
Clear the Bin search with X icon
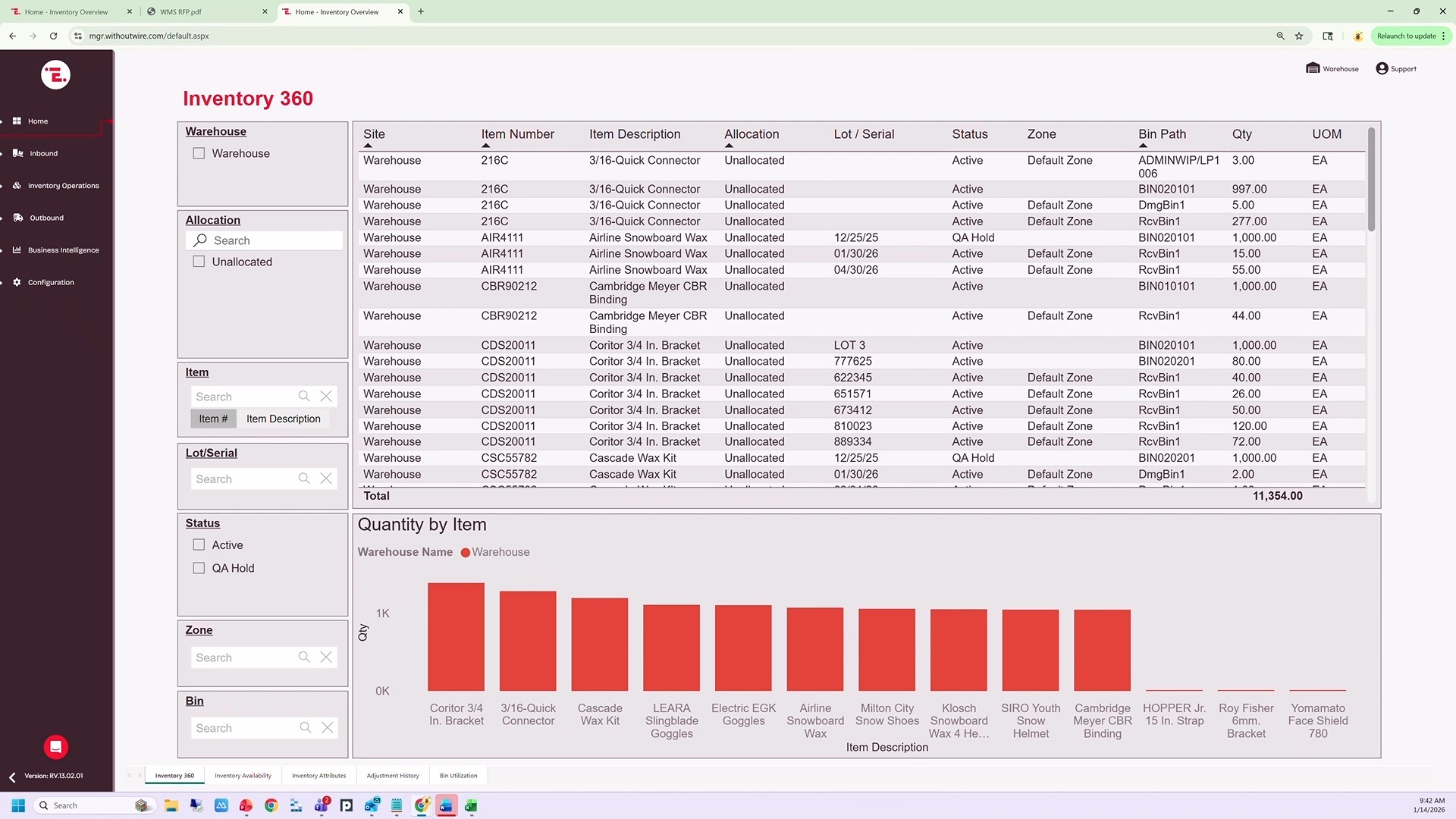[x=327, y=728]
